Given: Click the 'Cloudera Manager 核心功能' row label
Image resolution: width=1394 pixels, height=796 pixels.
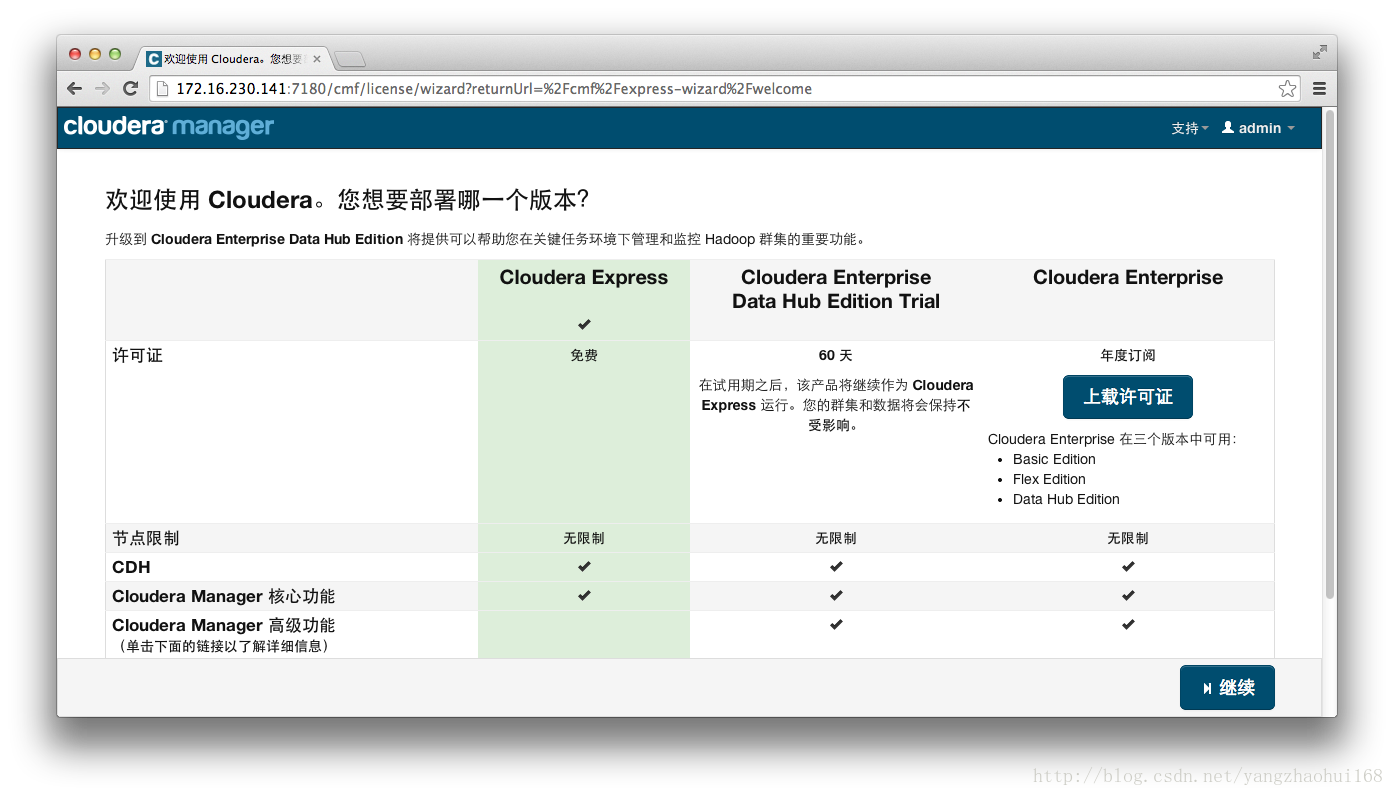Looking at the screenshot, I should tap(224, 596).
